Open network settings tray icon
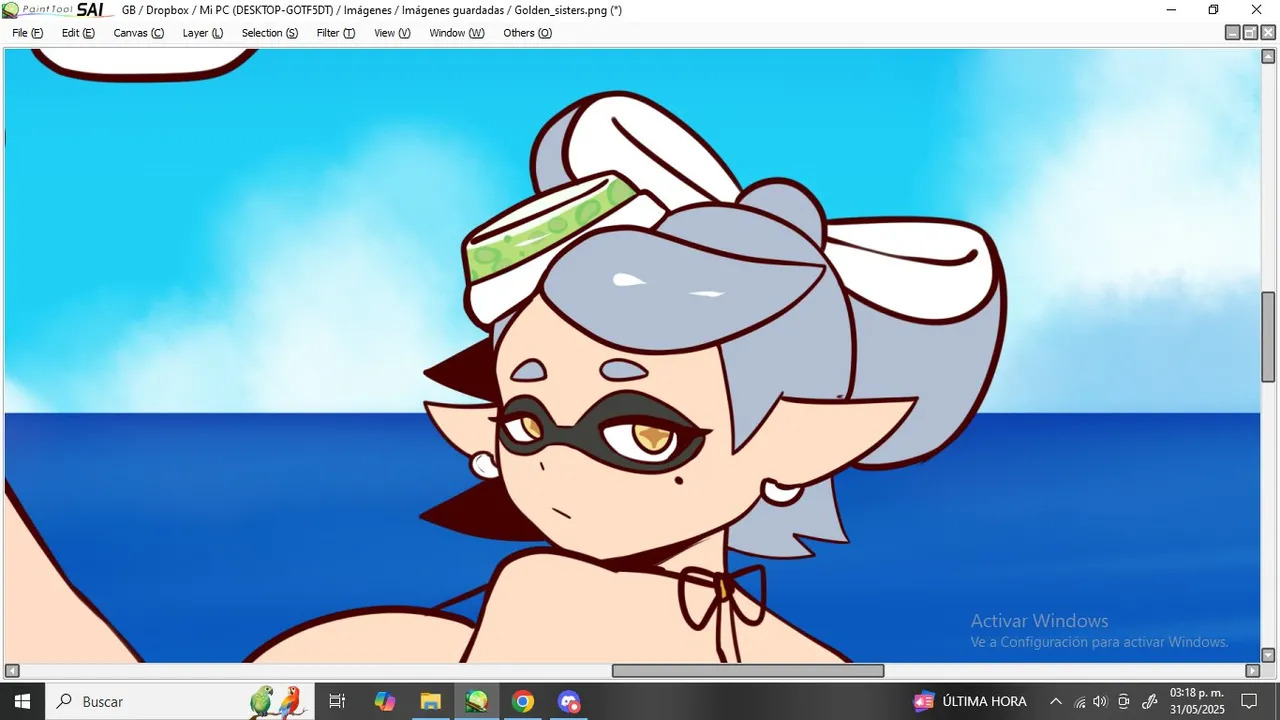The height and width of the screenshot is (720, 1280). [1080, 701]
